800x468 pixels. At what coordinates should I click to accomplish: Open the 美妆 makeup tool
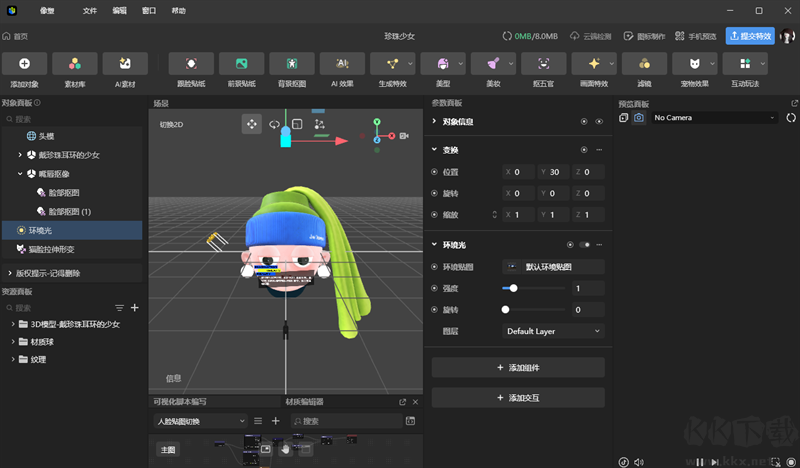pyautogui.click(x=493, y=64)
